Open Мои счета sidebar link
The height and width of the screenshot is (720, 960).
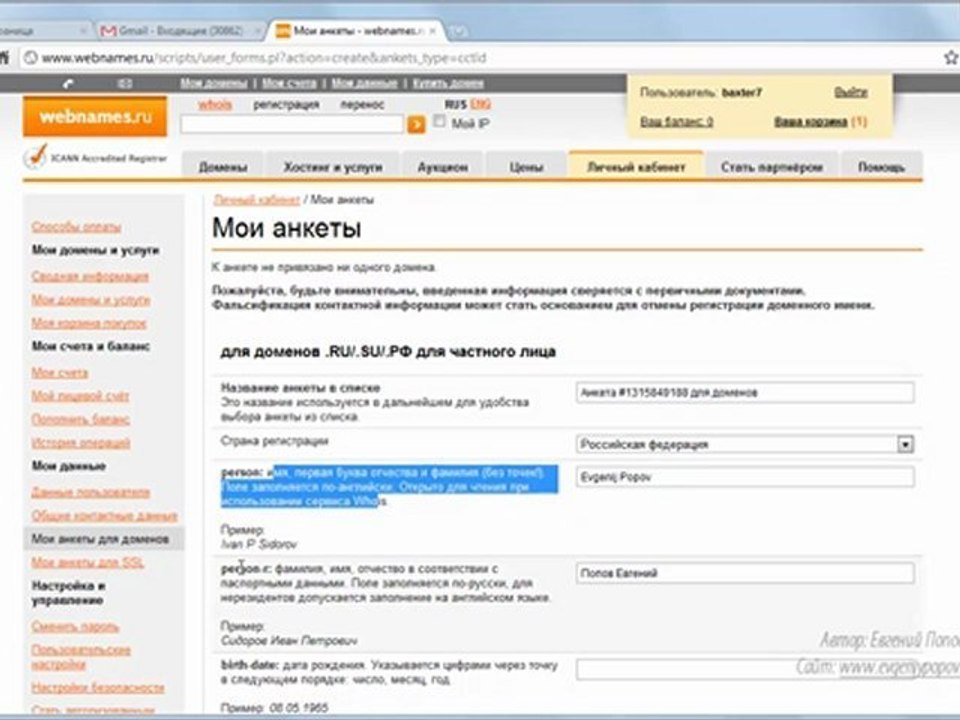point(59,373)
